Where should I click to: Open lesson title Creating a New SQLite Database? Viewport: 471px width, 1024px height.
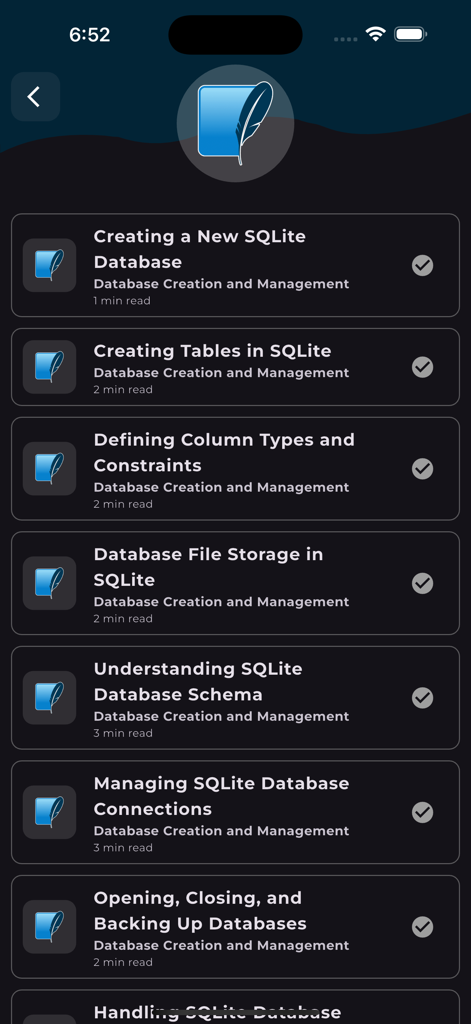coord(200,249)
